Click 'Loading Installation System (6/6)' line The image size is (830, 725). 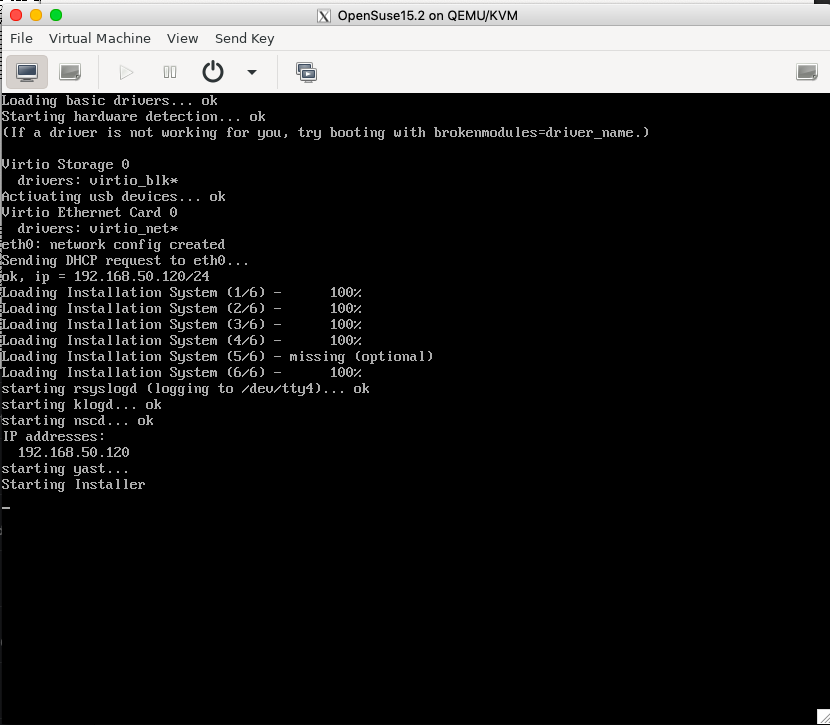click(x=182, y=373)
